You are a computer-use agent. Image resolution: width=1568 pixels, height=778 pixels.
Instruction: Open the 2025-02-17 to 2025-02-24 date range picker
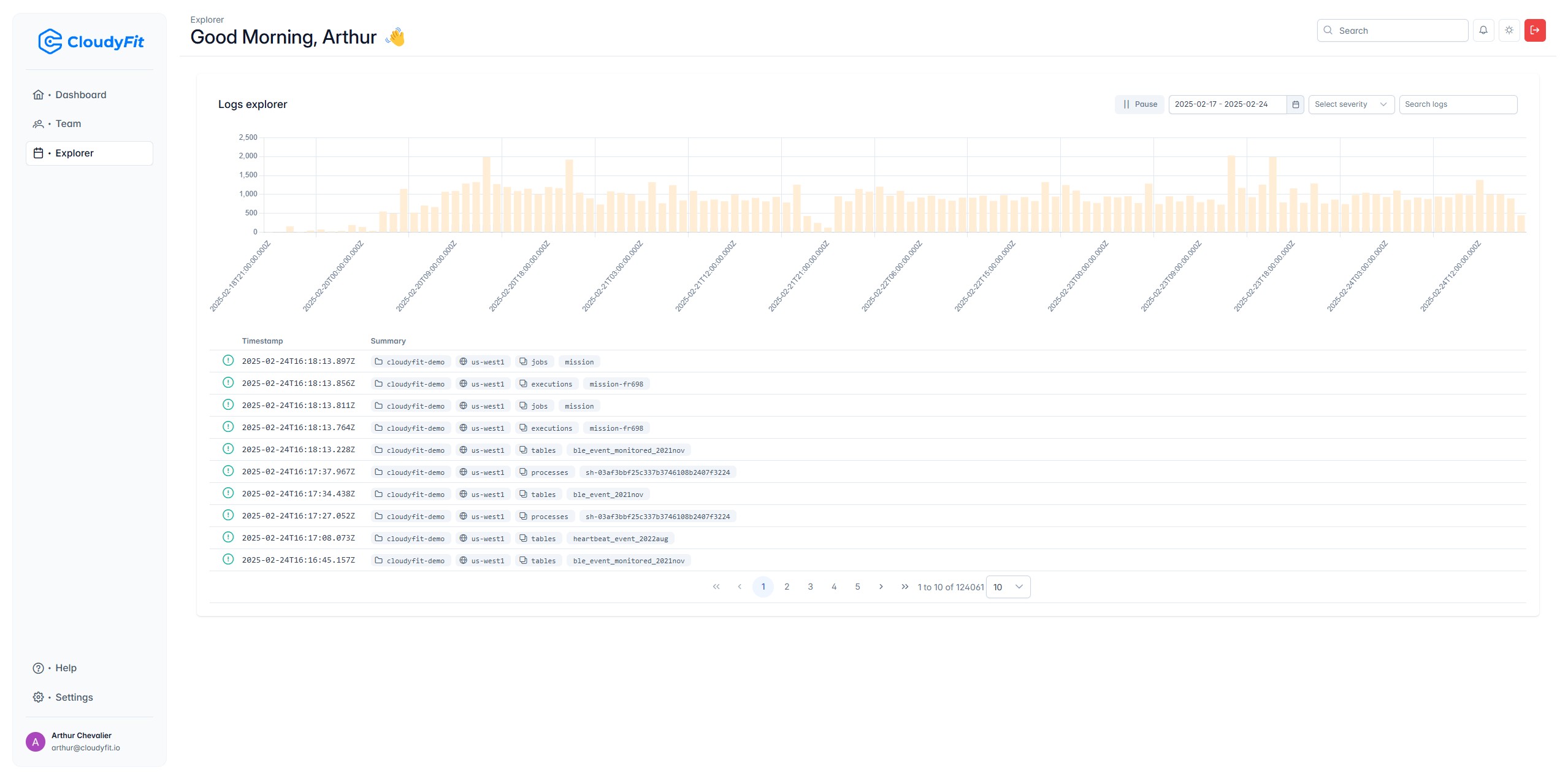(x=1223, y=104)
